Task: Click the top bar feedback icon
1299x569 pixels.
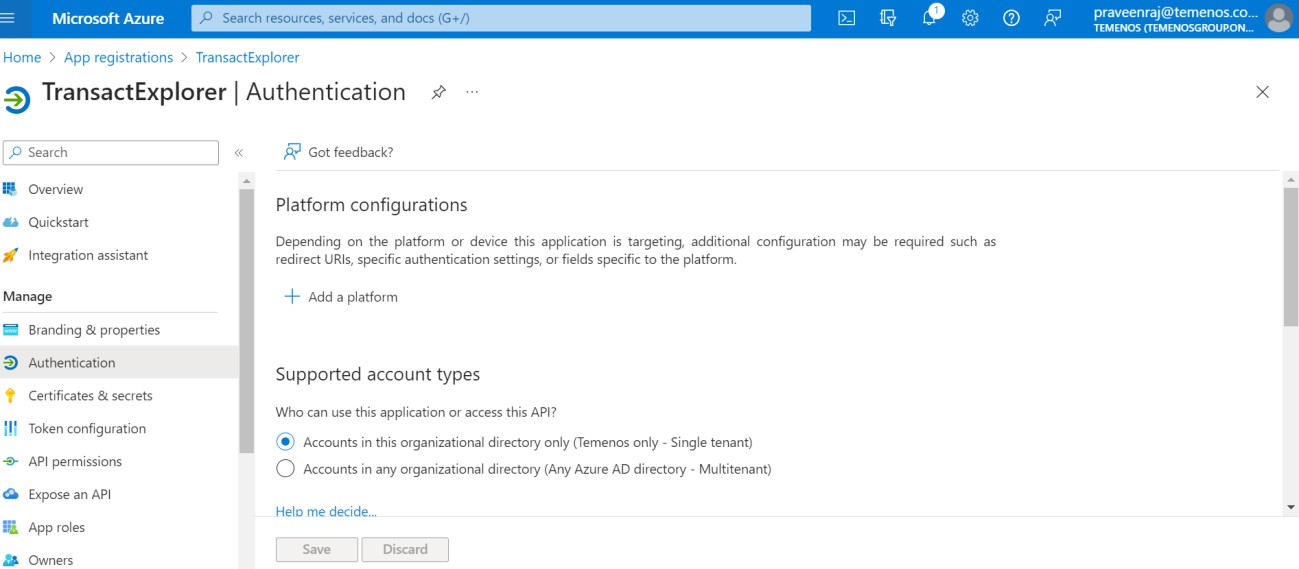Action: pyautogui.click(x=1052, y=18)
